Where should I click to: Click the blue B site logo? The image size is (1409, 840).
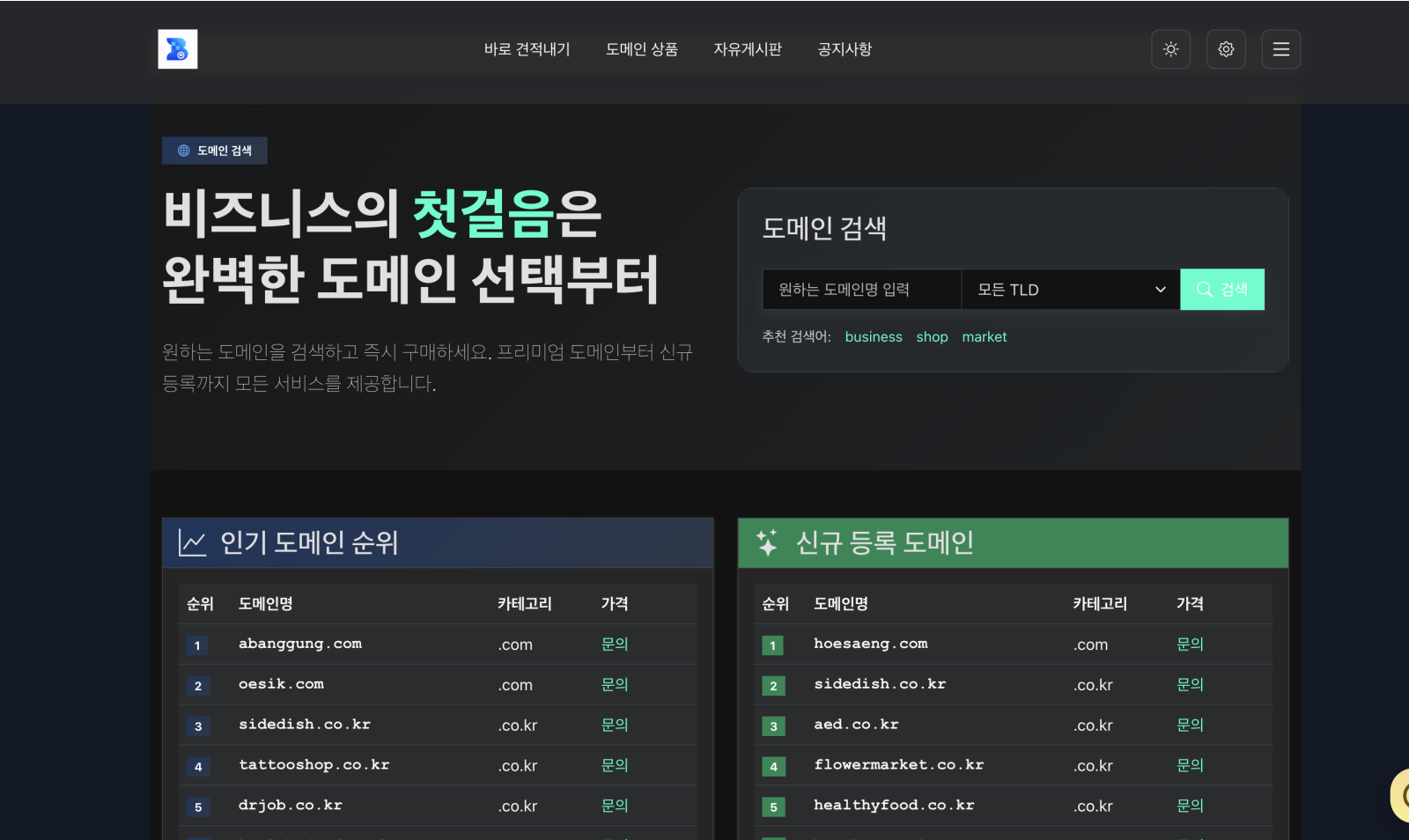pyautogui.click(x=177, y=49)
